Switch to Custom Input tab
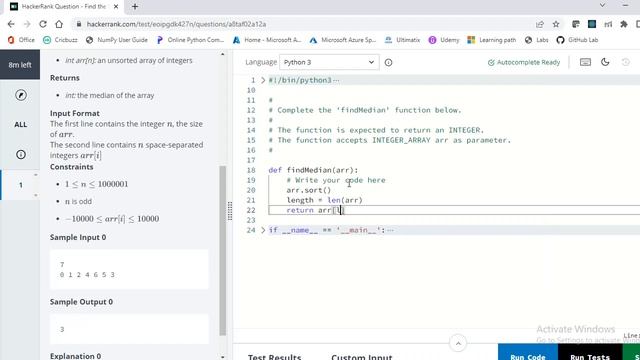This screenshot has height=360, width=640. (x=362, y=356)
